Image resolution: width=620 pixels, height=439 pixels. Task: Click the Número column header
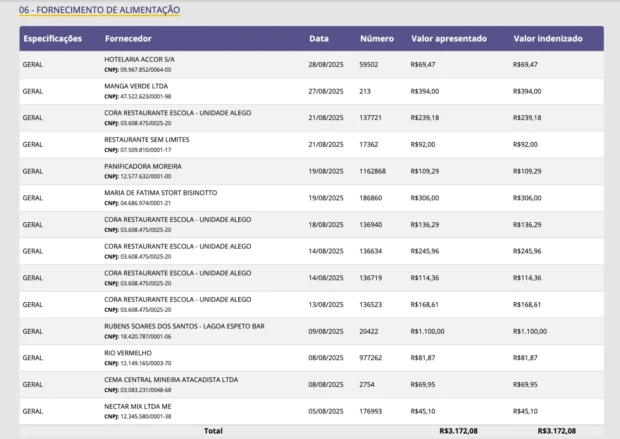pyautogui.click(x=376, y=39)
